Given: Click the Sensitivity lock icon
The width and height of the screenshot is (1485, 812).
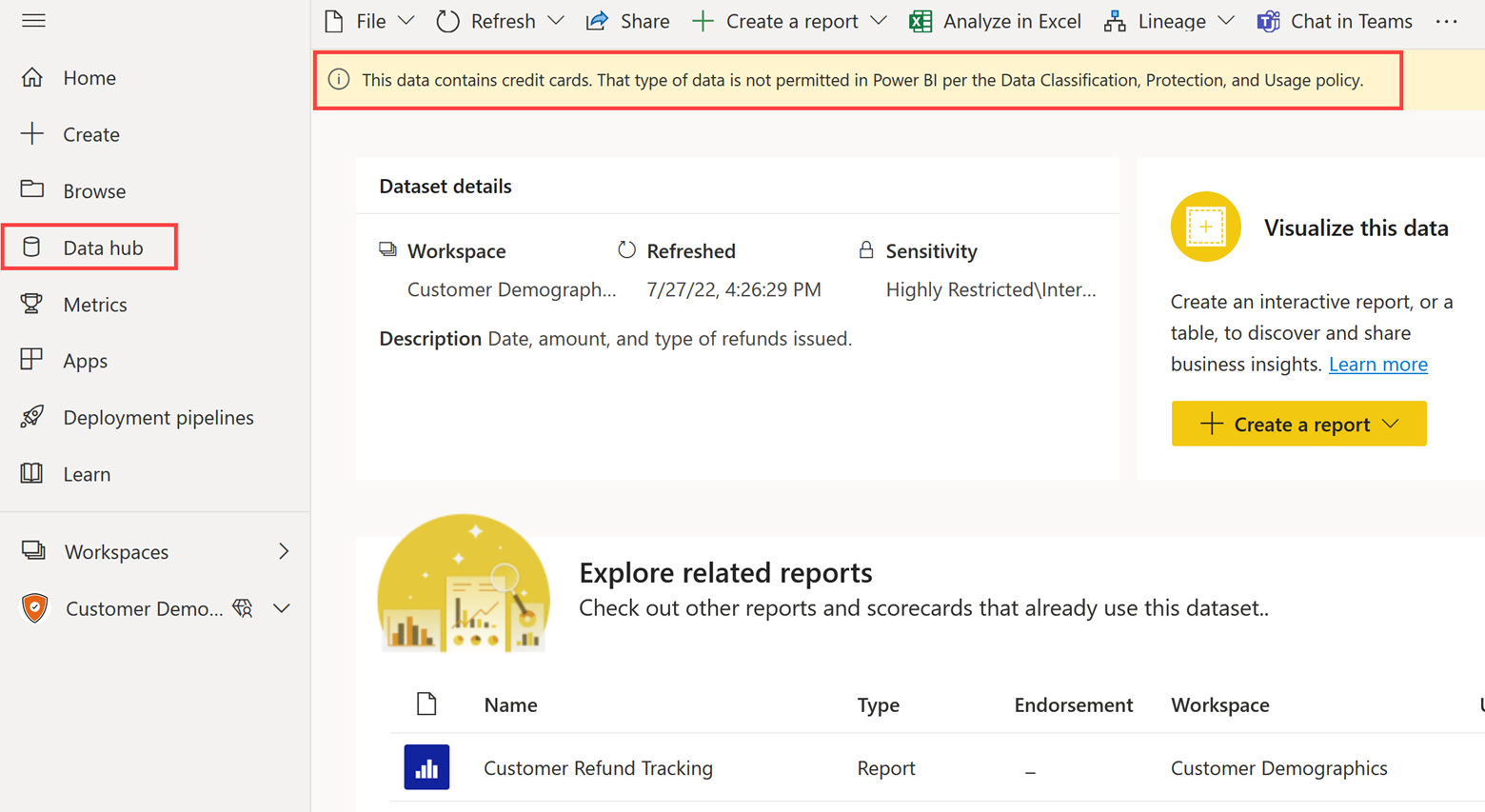Looking at the screenshot, I should coord(865,249).
